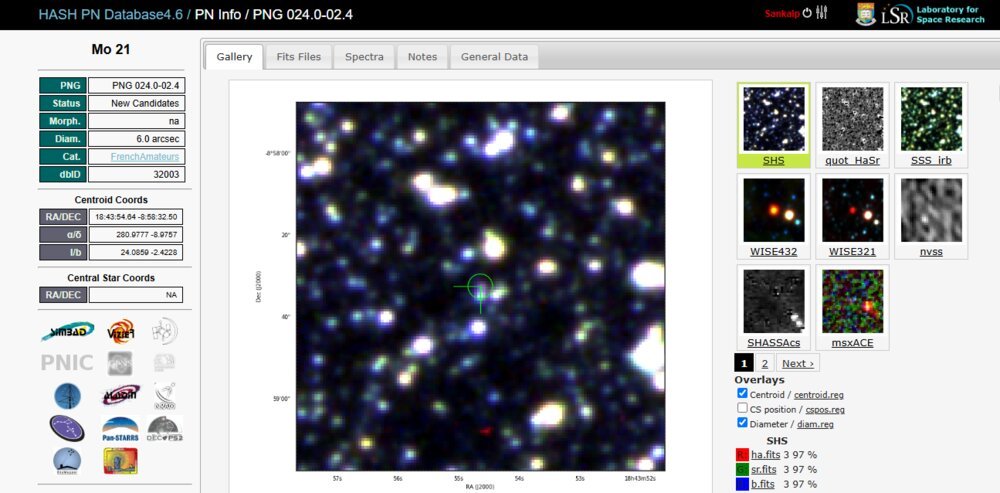
Task: Click the university crest logo
Action: (865, 14)
